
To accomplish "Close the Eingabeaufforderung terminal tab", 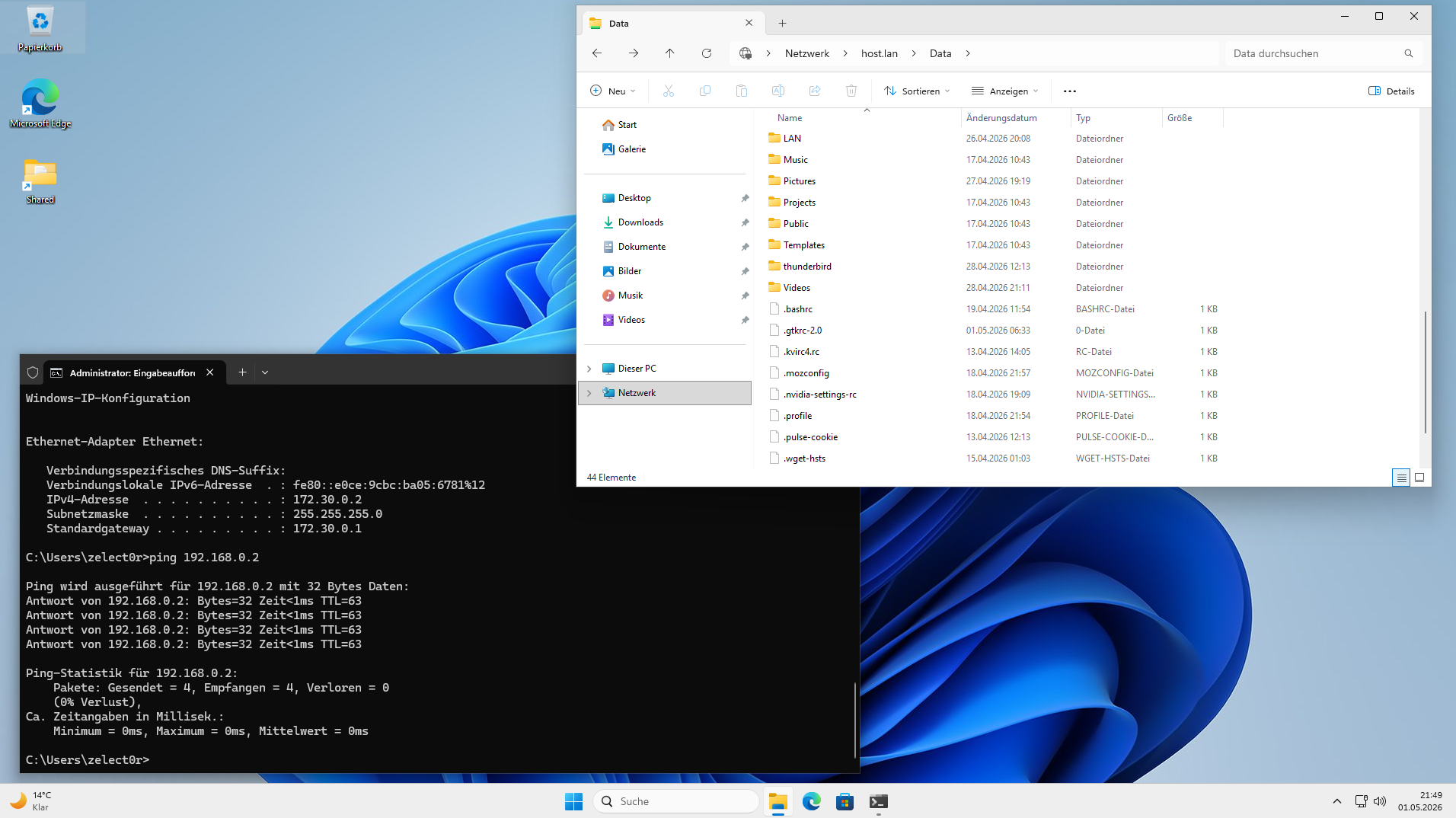I will click(x=210, y=372).
